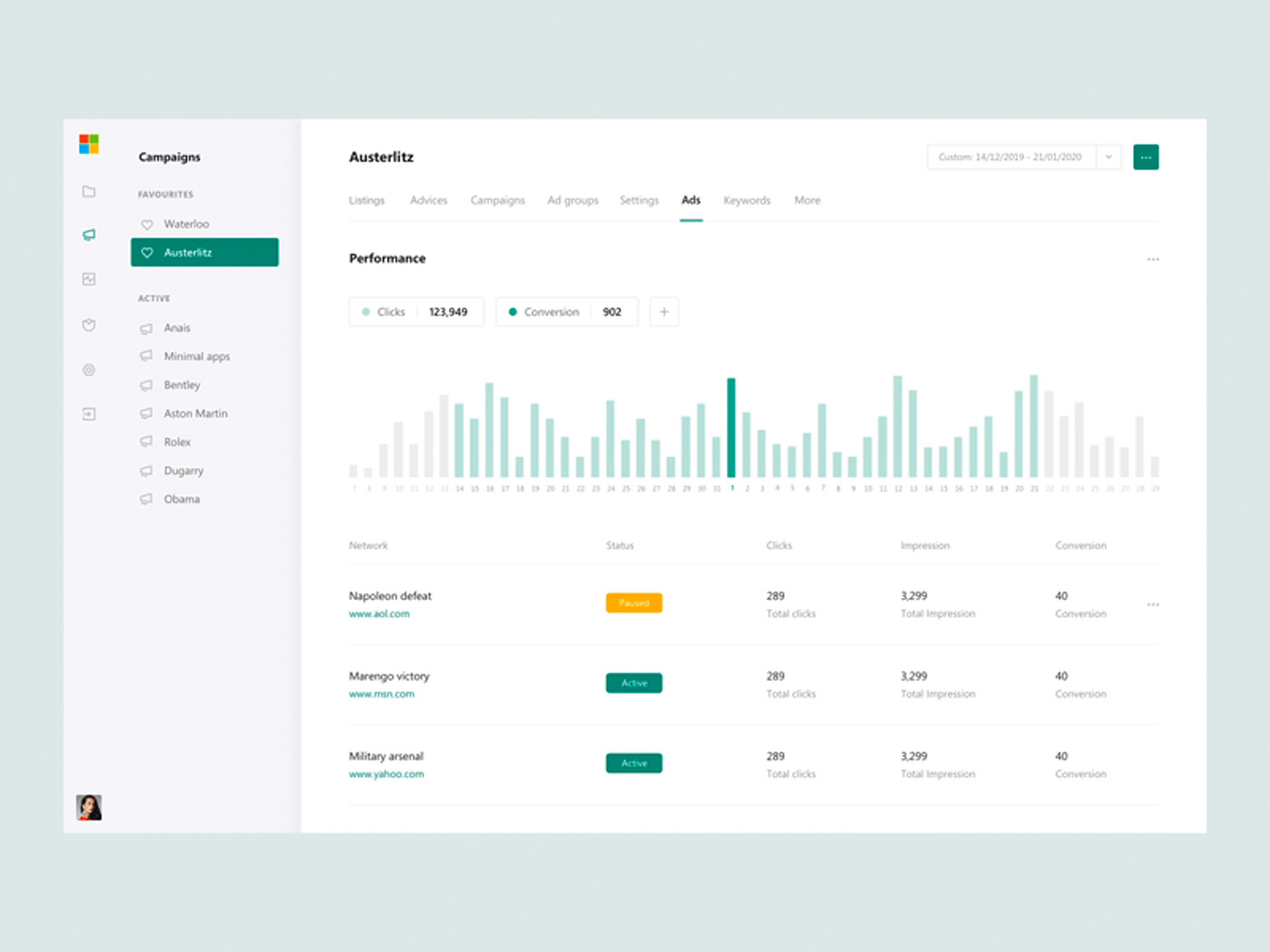1270x952 pixels.
Task: Toggle the Clicks metric chip
Action: [416, 312]
